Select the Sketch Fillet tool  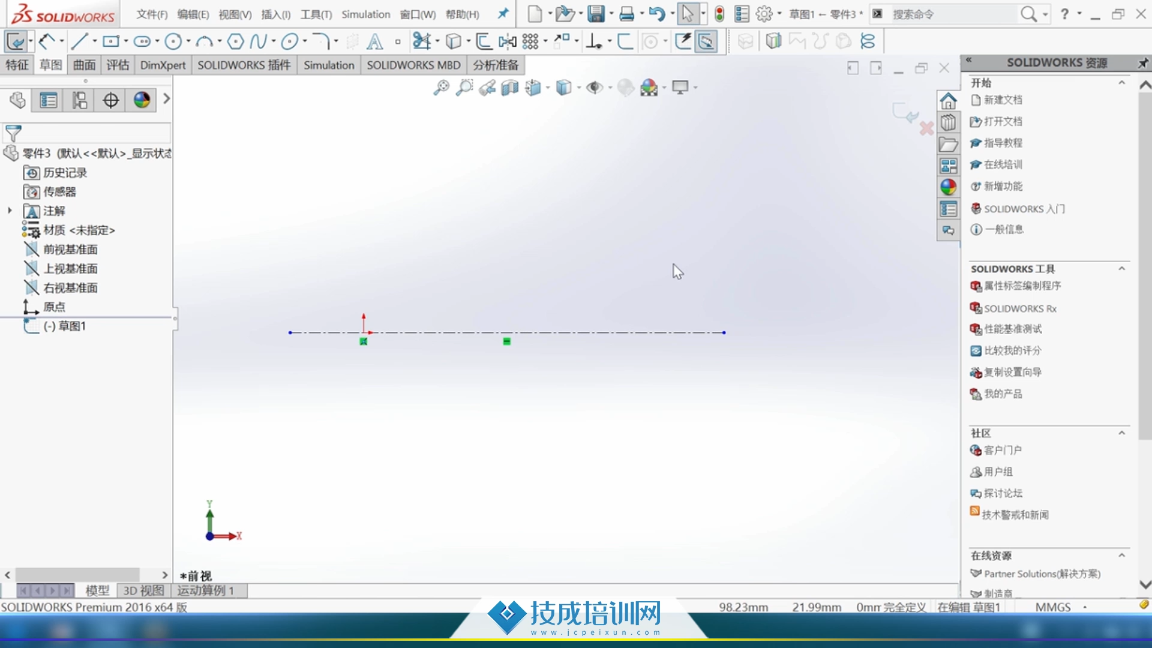coord(320,41)
